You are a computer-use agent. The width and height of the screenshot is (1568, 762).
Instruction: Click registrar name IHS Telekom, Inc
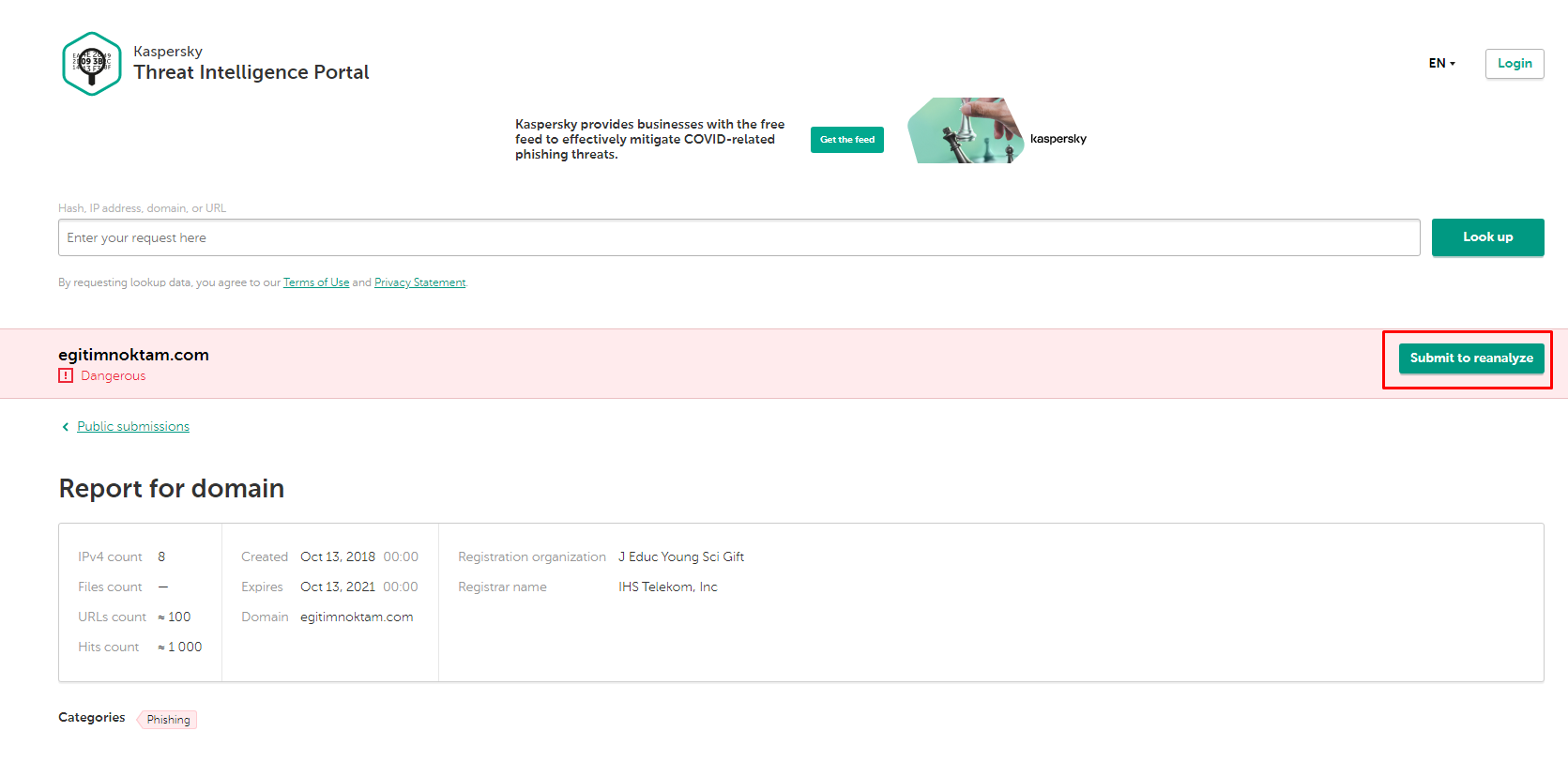click(x=668, y=587)
